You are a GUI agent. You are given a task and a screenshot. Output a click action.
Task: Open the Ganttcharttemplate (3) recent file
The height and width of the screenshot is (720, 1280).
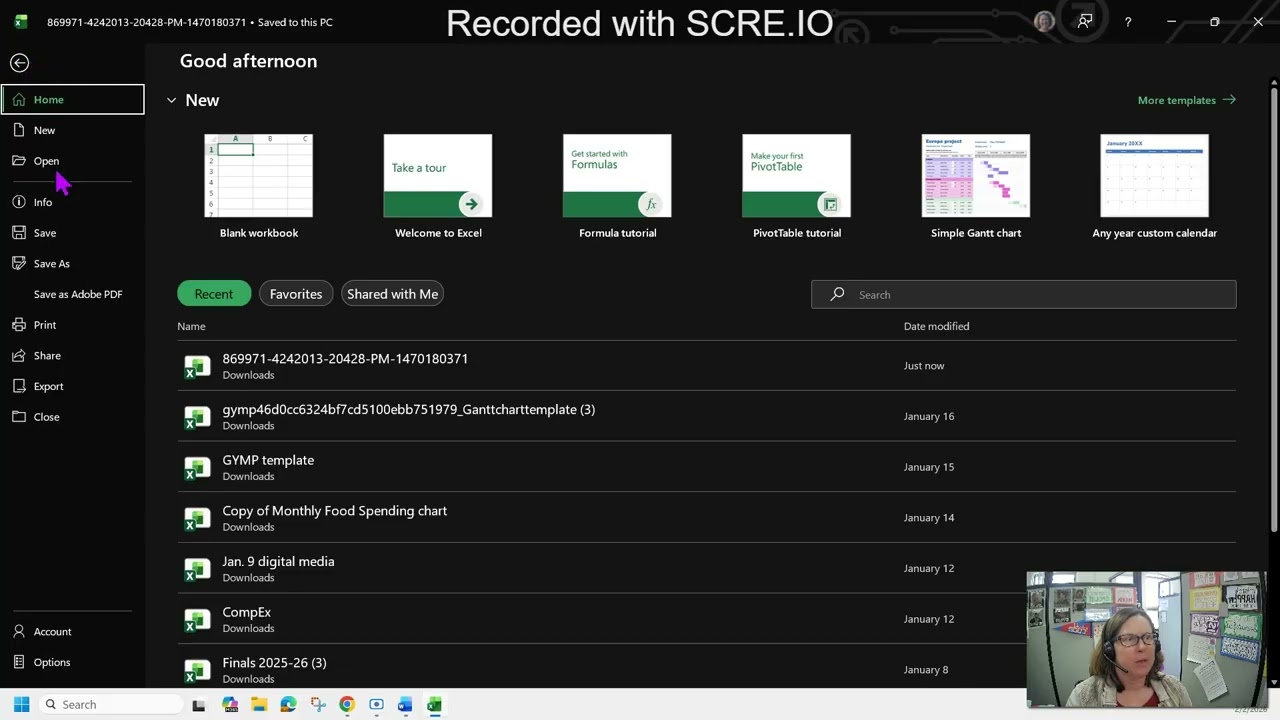[x=706, y=416]
